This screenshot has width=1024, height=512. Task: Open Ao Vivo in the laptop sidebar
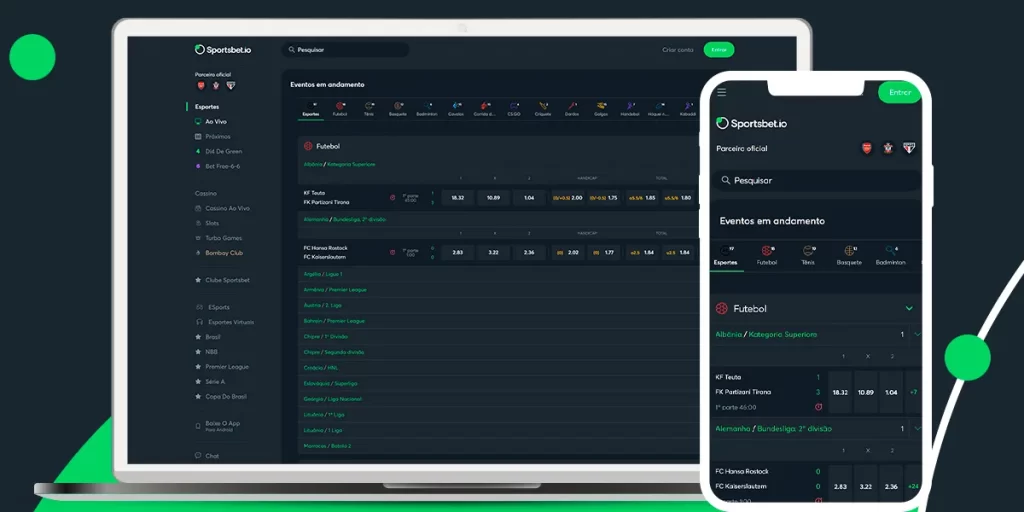(211, 121)
